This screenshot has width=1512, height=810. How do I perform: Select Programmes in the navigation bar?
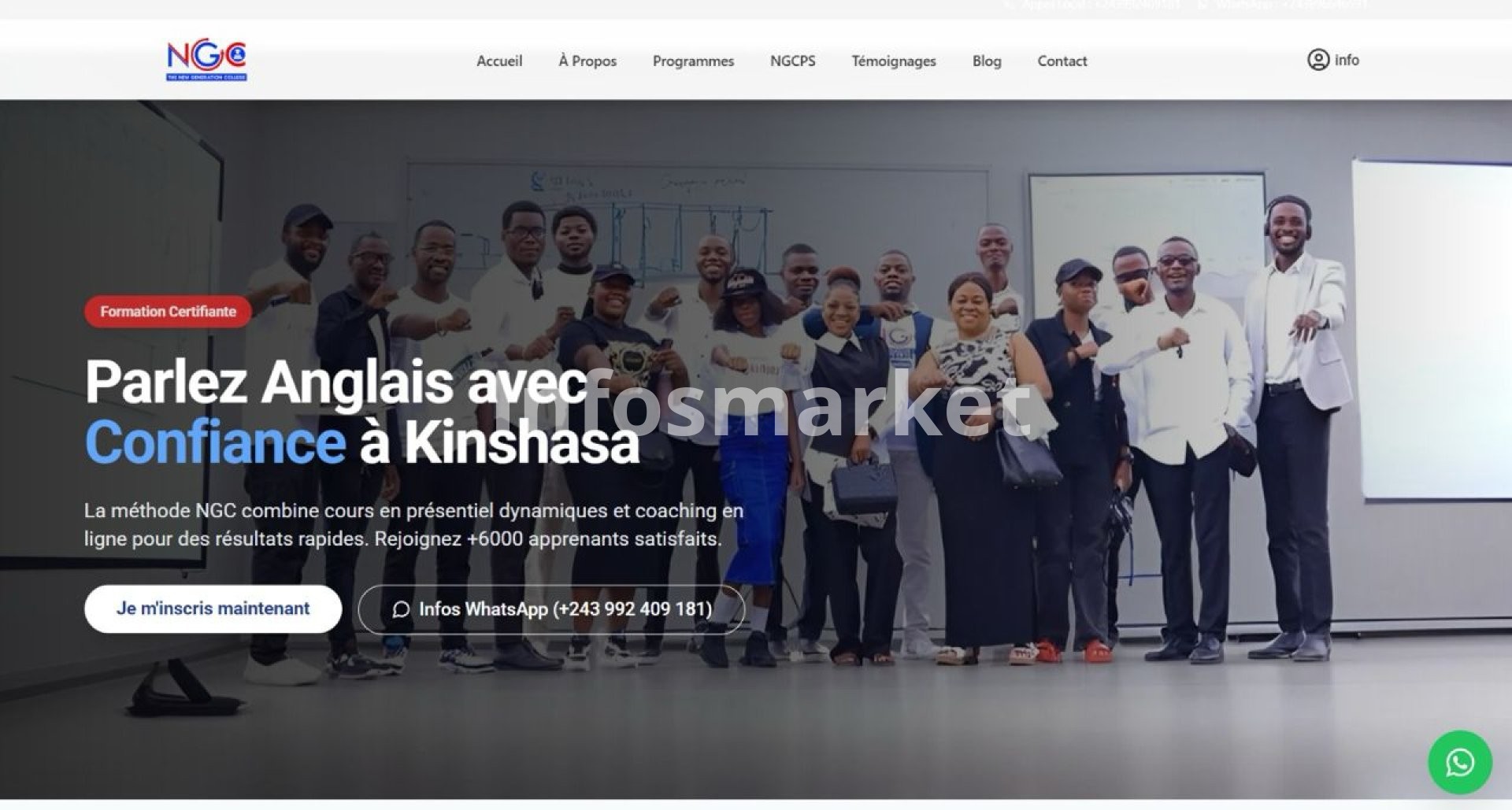(x=693, y=61)
